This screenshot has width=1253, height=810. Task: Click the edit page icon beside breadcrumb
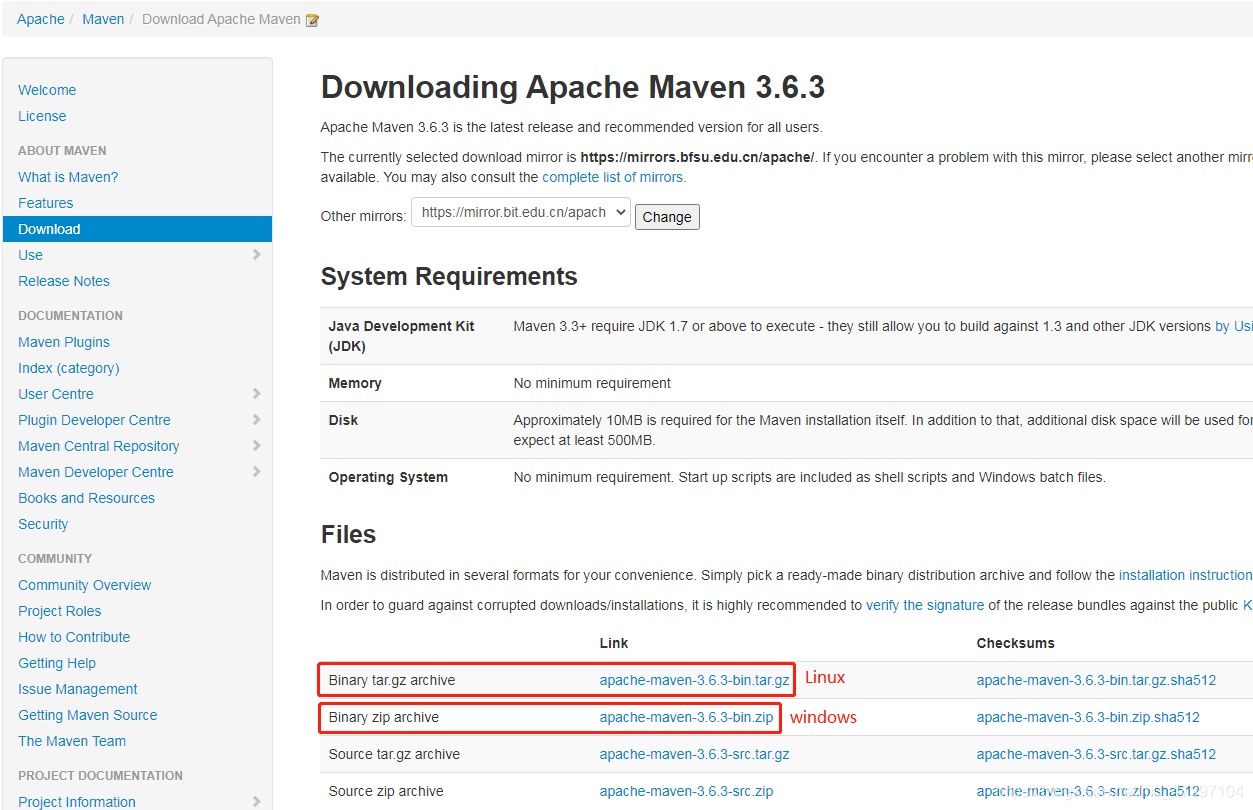tap(312, 20)
